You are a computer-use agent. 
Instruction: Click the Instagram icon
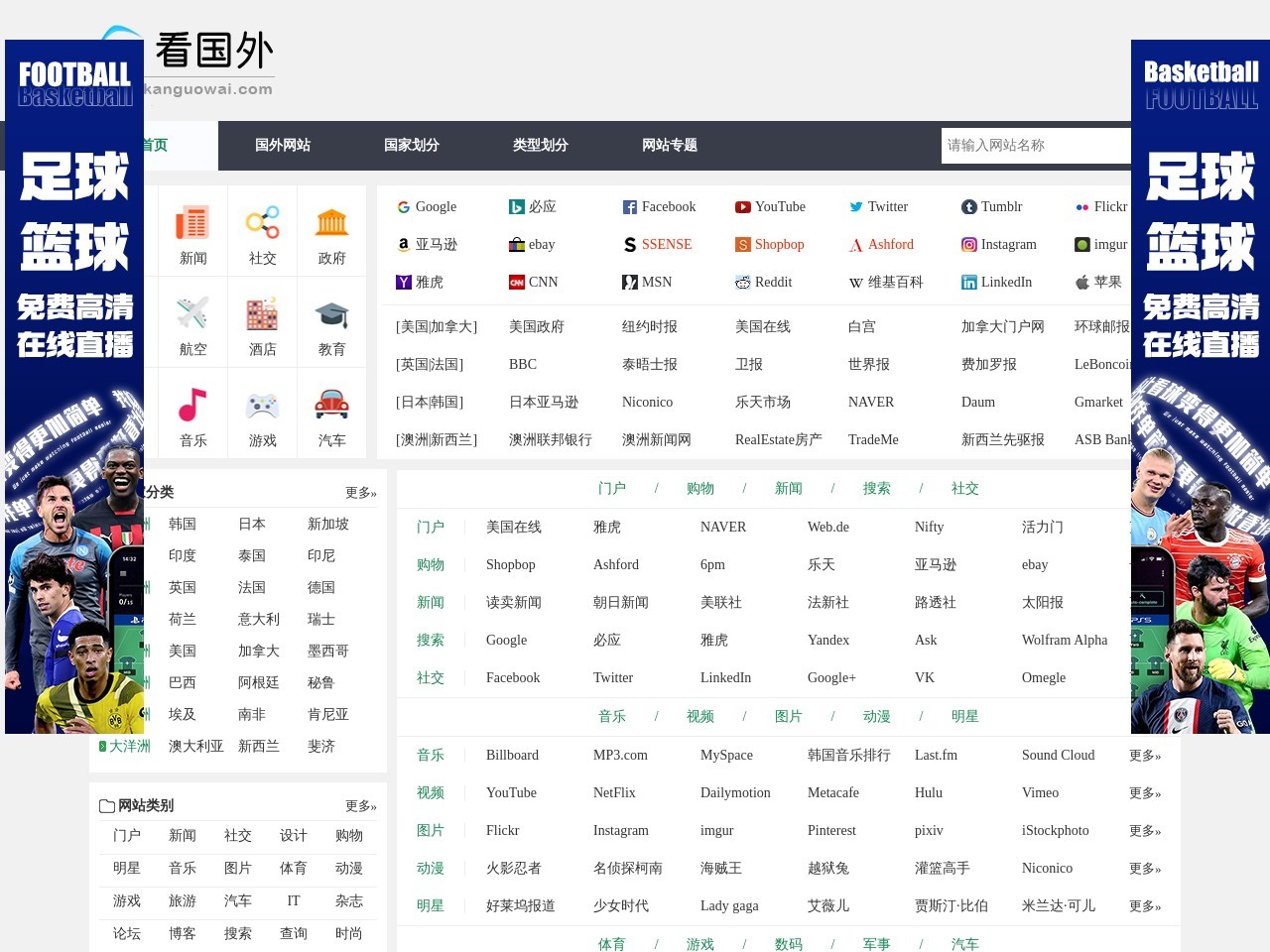coord(968,244)
